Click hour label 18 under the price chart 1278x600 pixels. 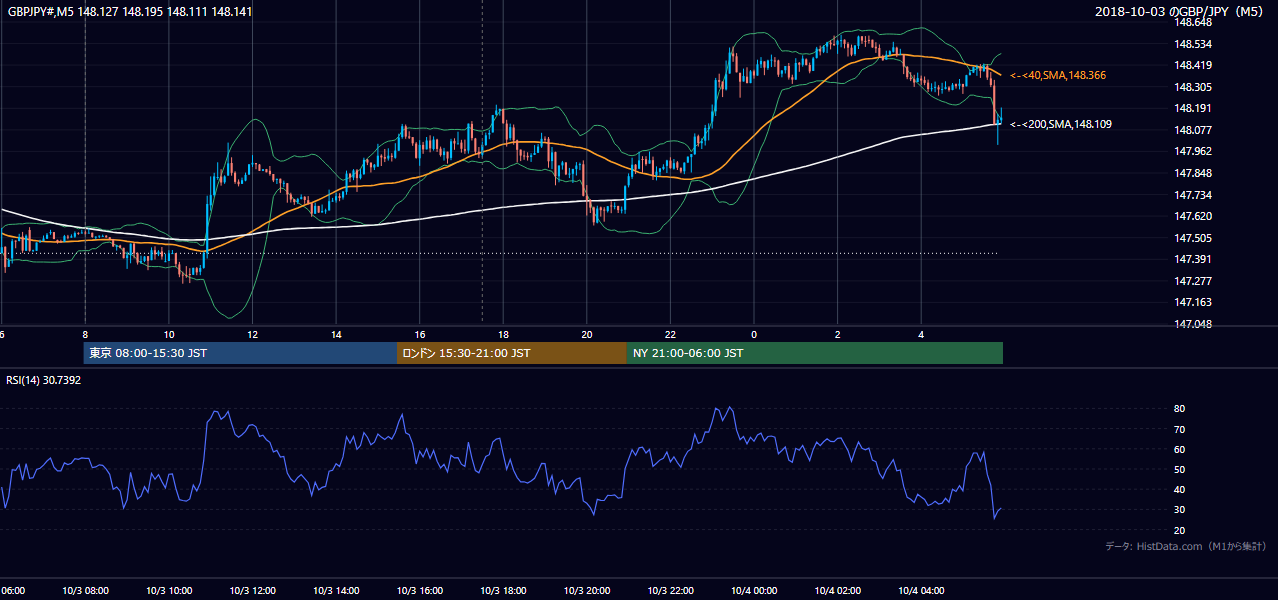(x=503, y=335)
